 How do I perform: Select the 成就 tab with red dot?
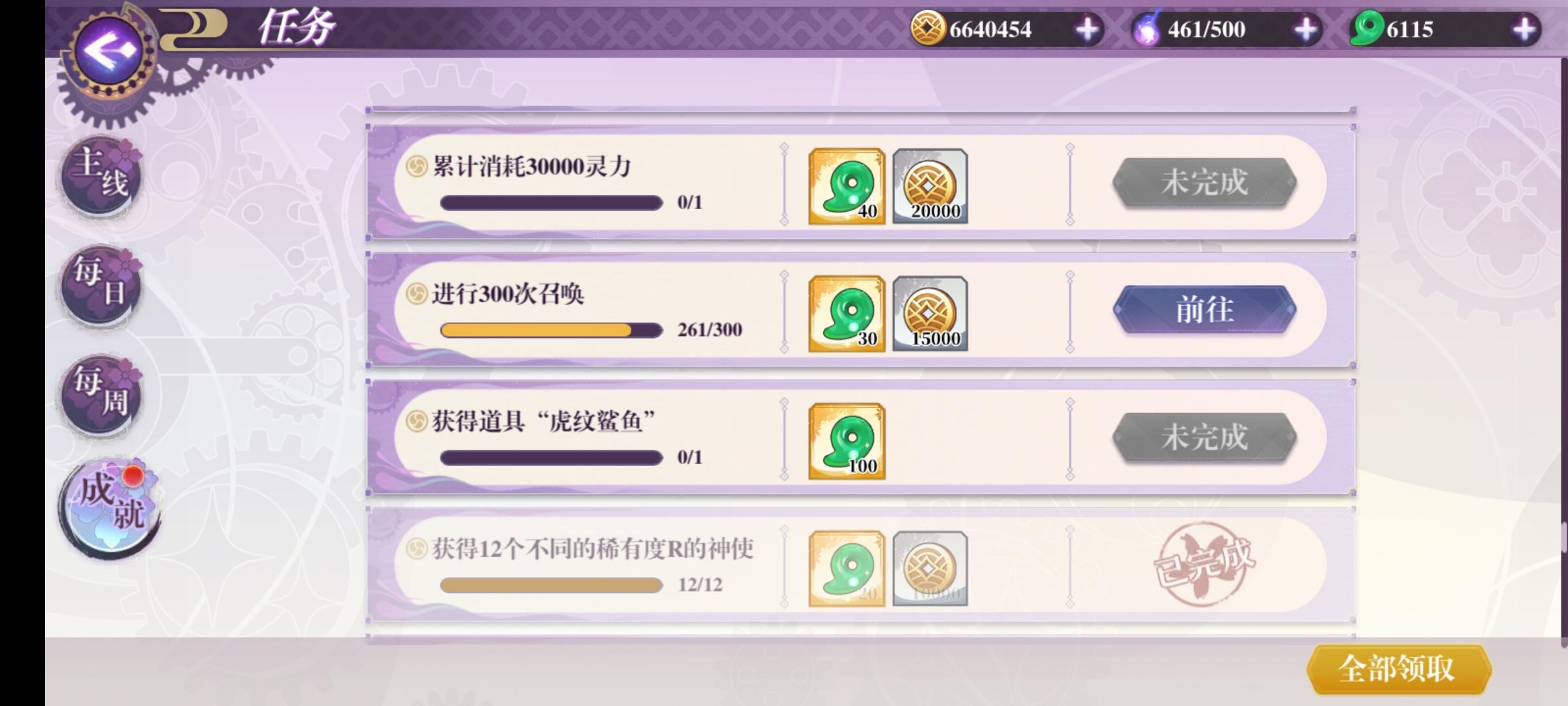(x=109, y=508)
